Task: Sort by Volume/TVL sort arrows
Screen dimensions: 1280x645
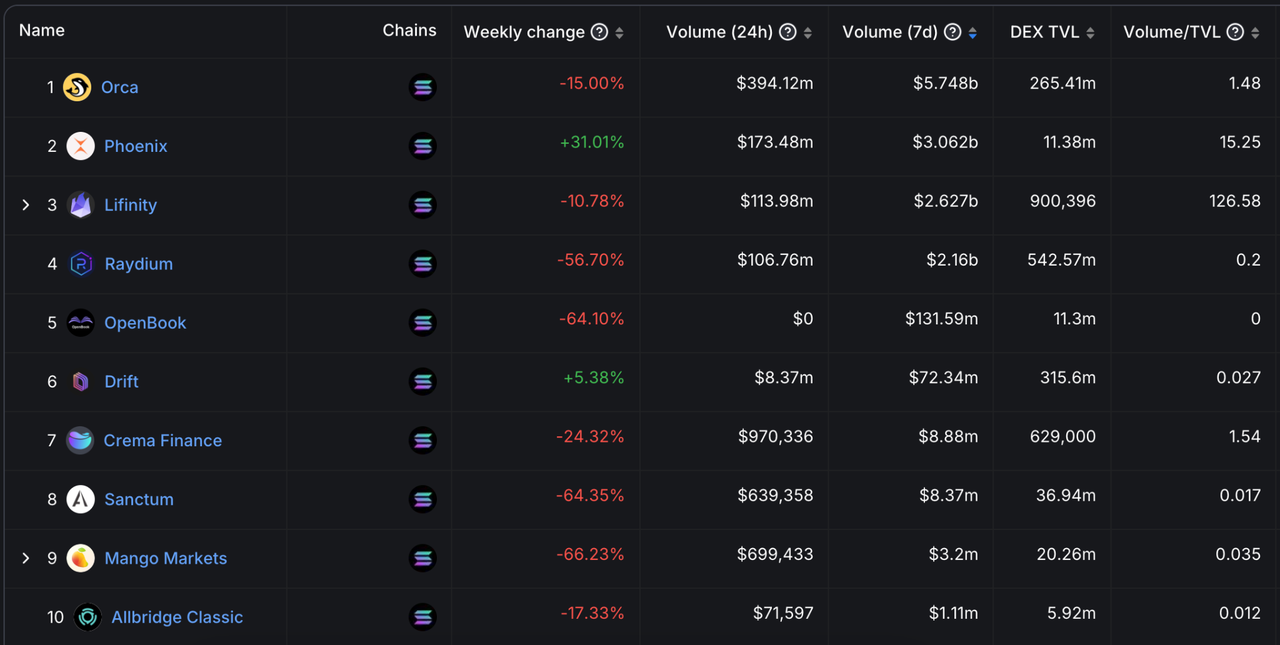Action: click(x=1255, y=33)
